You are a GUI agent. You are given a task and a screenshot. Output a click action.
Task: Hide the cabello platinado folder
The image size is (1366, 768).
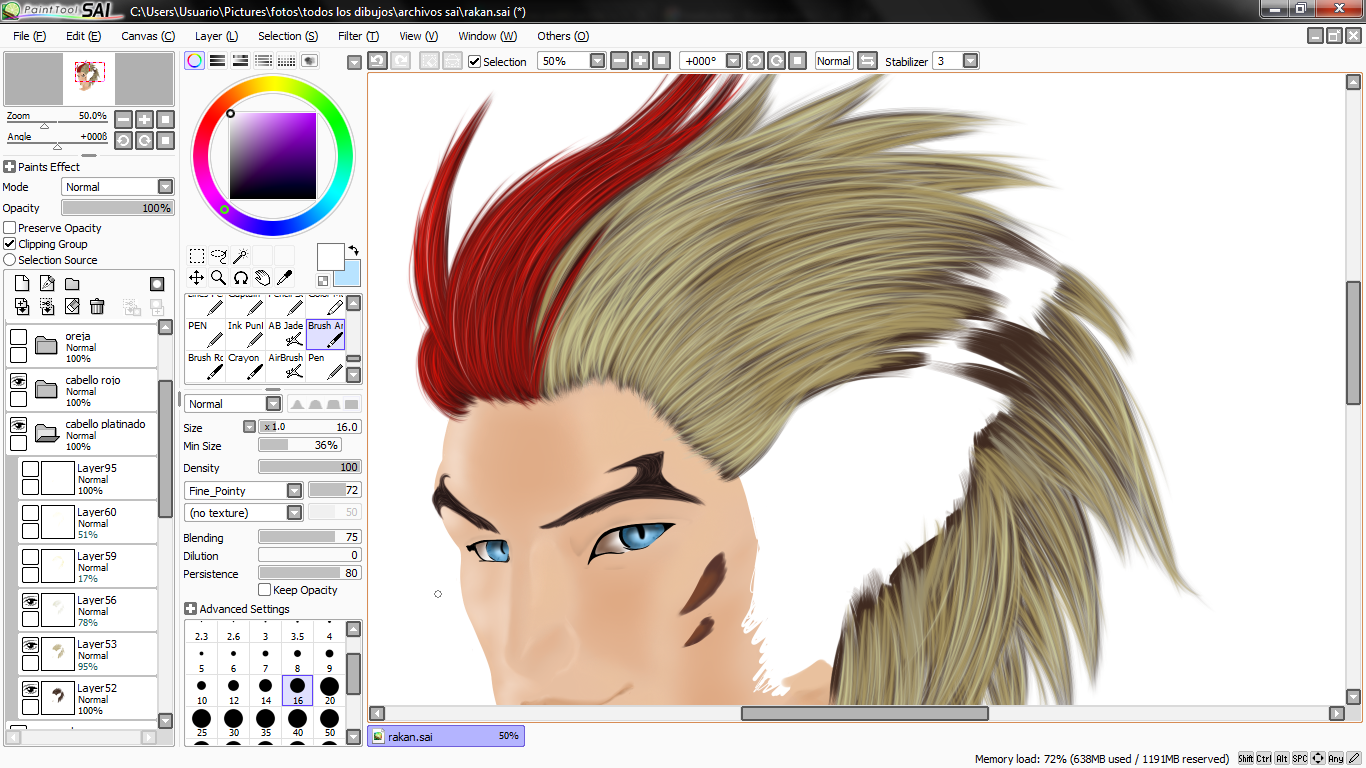(x=18, y=425)
